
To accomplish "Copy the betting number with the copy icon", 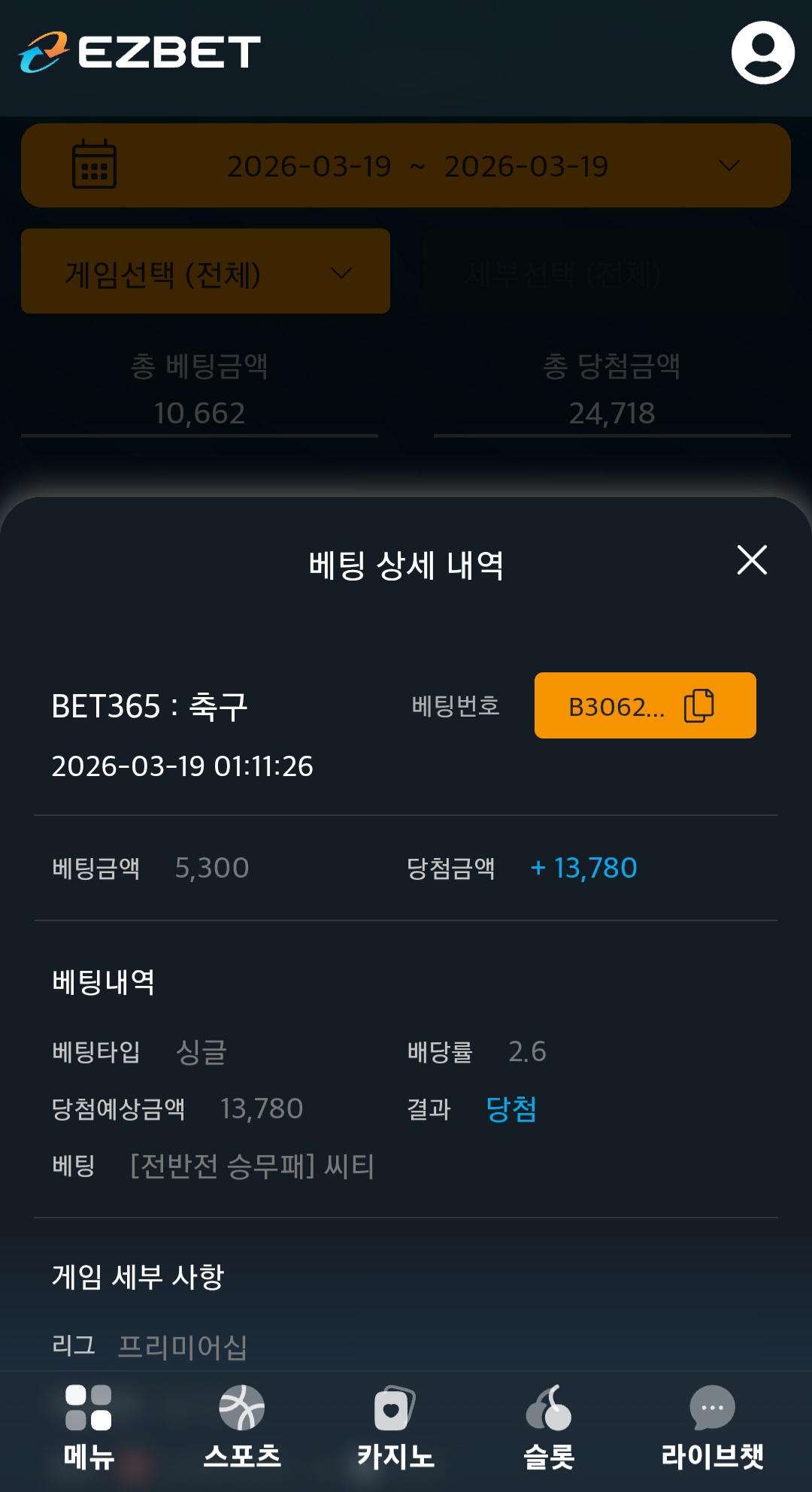I will (698, 705).
